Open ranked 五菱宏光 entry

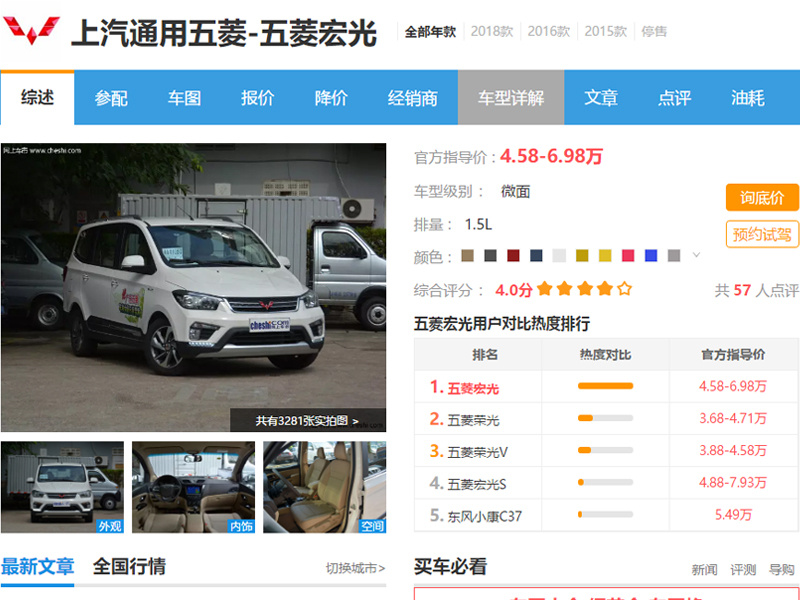pos(473,388)
